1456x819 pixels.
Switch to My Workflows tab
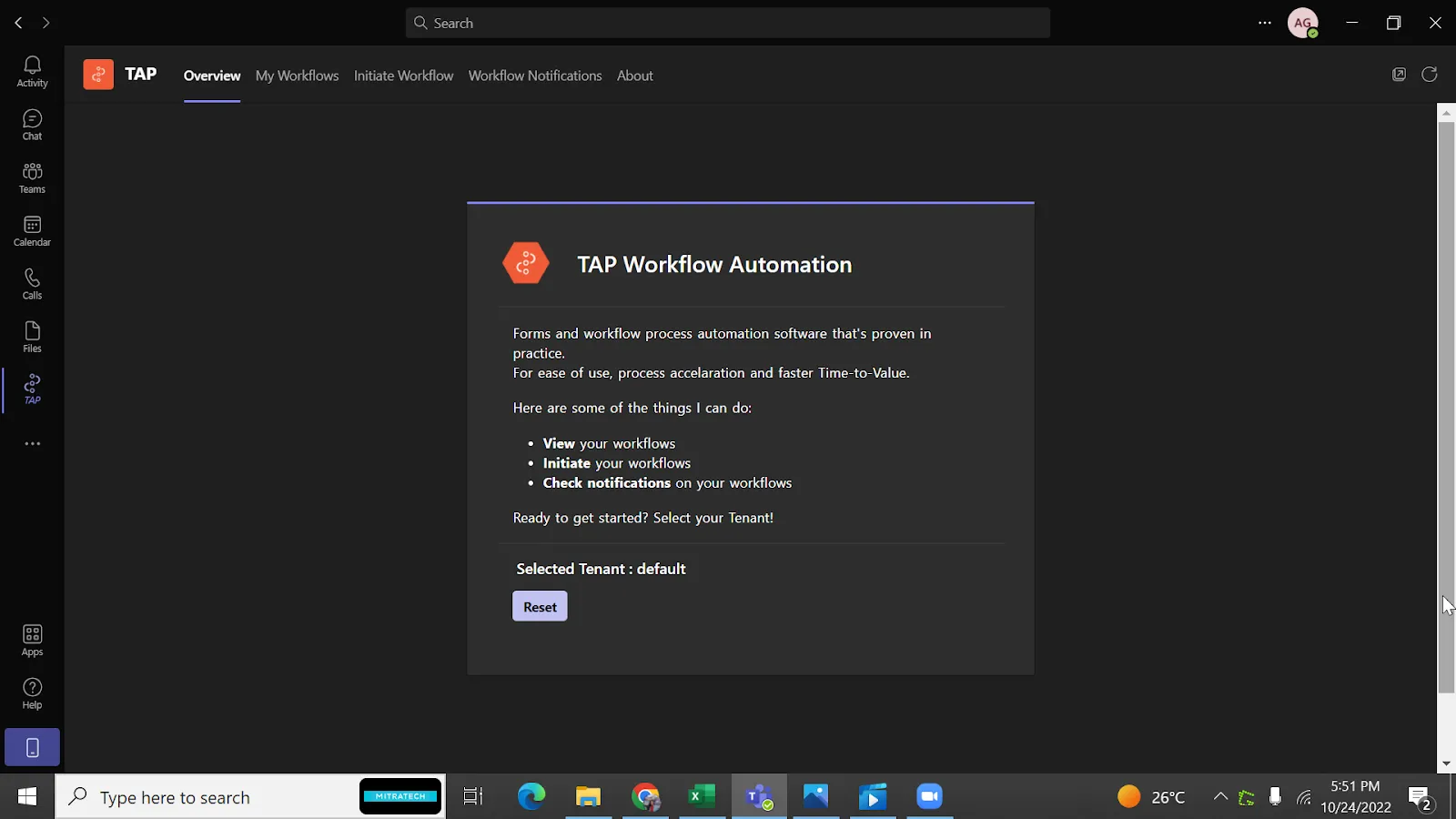pos(297,76)
